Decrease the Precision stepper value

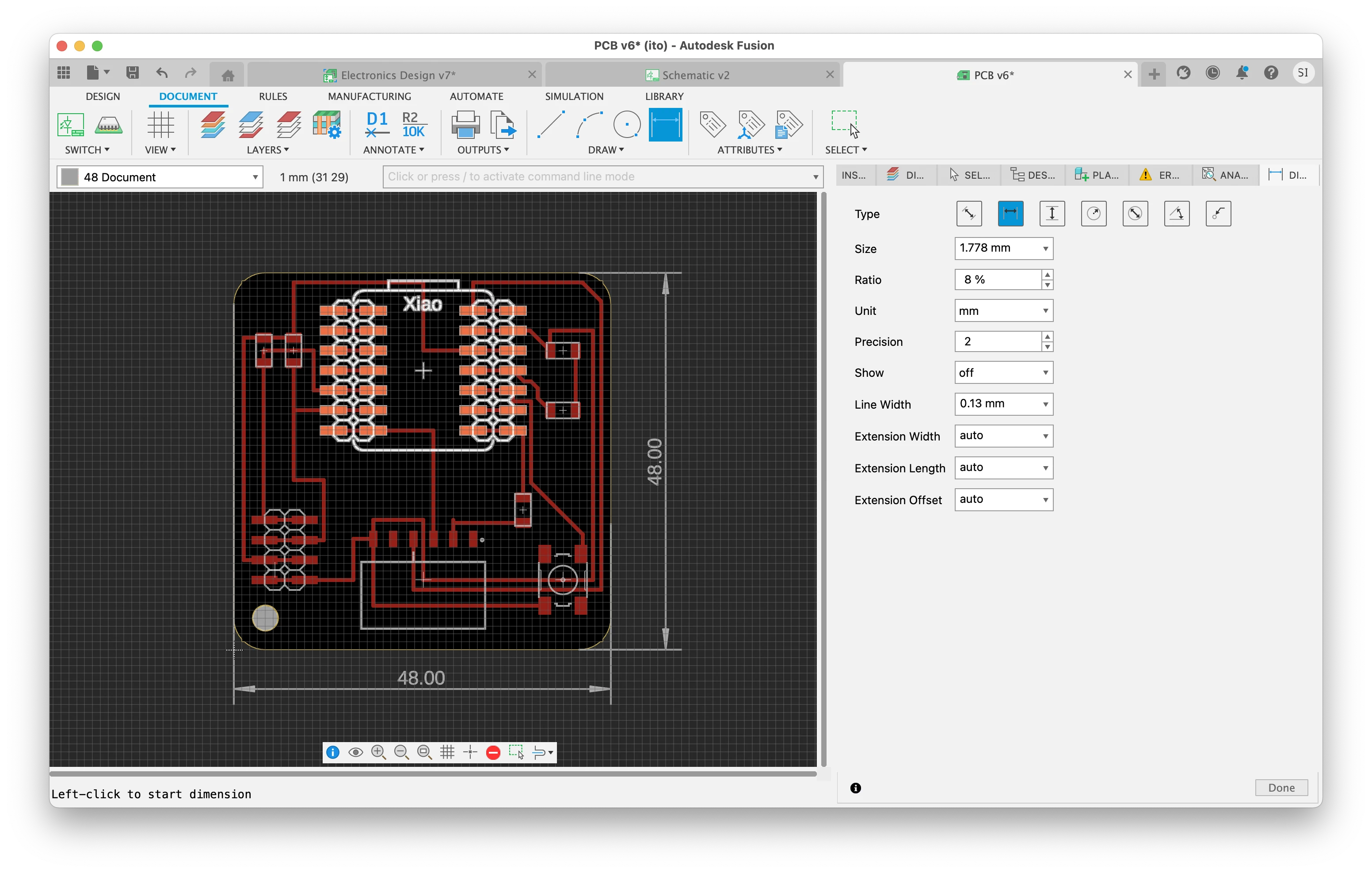click(x=1047, y=347)
